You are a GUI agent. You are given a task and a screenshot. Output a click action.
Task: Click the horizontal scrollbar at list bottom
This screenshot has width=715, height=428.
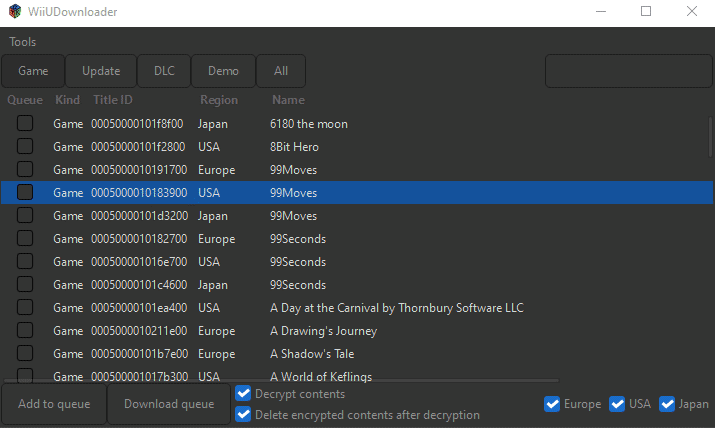tap(281, 380)
